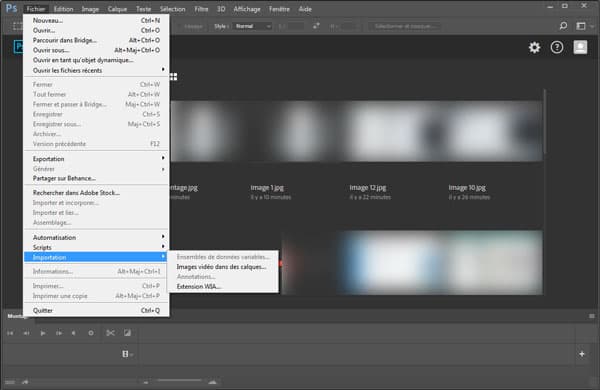Viewport: 600px width, 390px height.
Task: Click the Image 12.jpg file name
Action: point(368,188)
